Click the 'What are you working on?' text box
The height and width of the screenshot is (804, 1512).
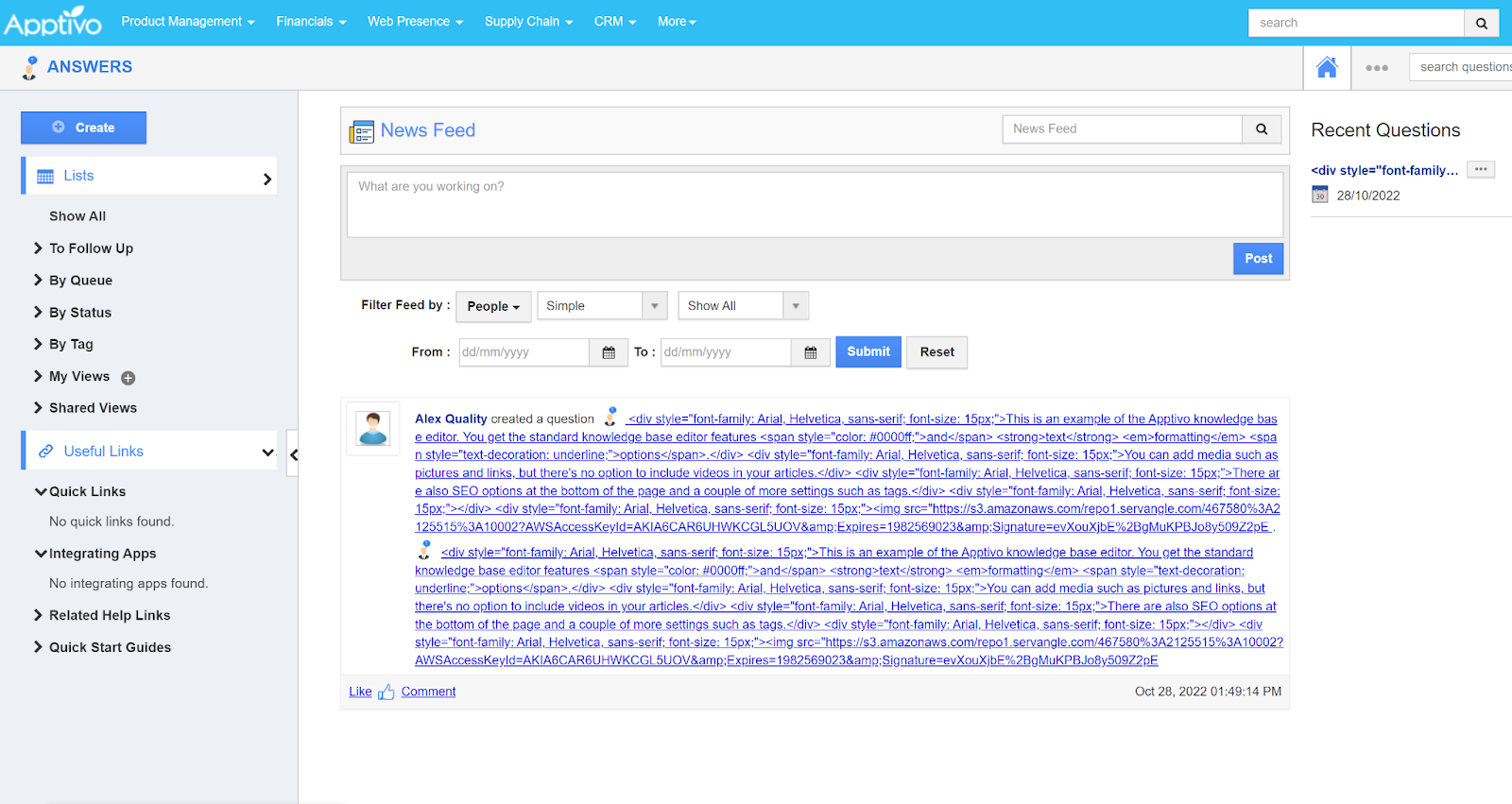815,204
